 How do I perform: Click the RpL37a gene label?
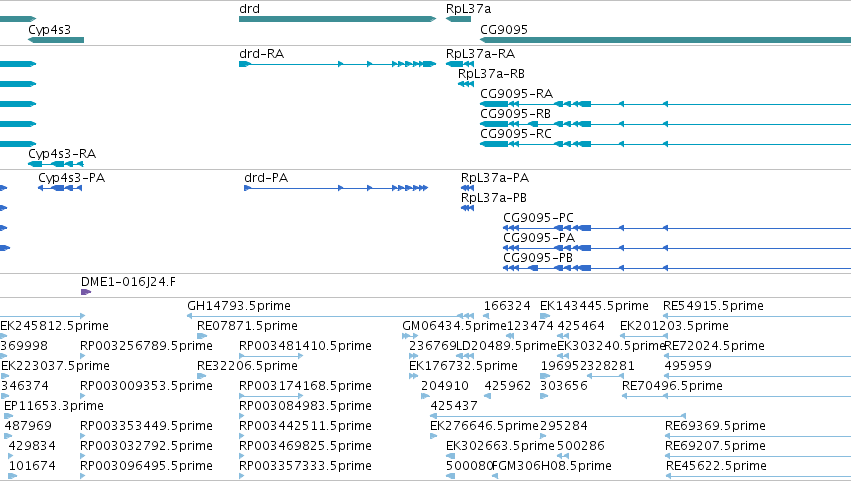pos(468,9)
